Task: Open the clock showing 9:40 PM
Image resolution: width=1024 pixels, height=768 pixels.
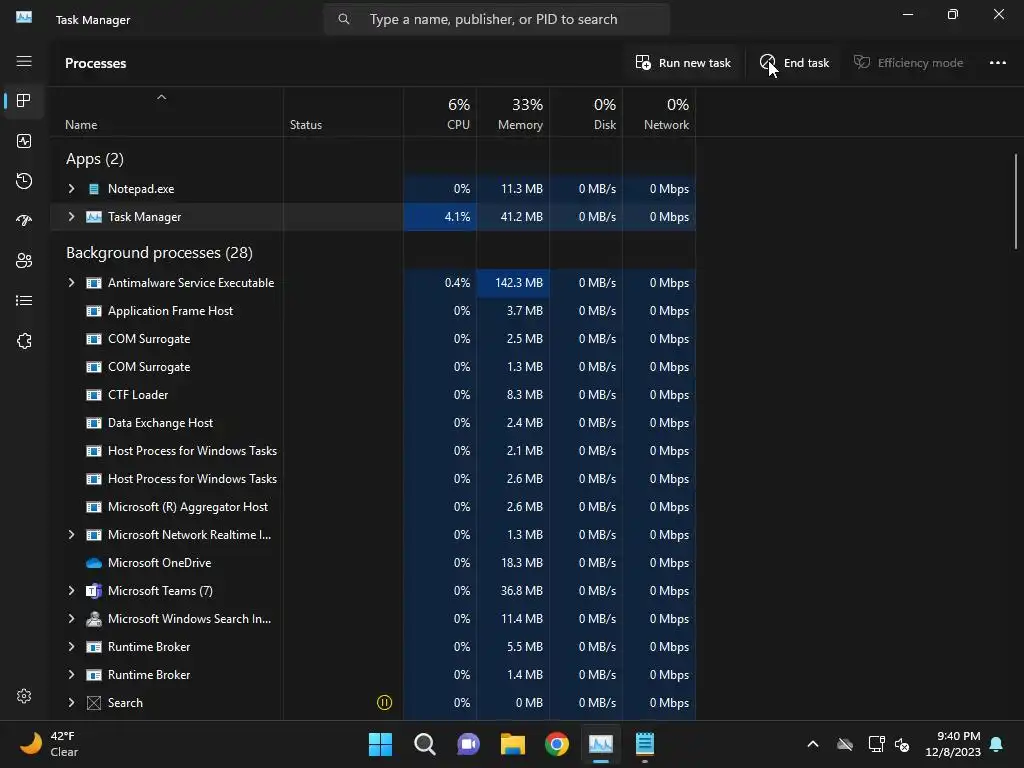Action: click(953, 744)
